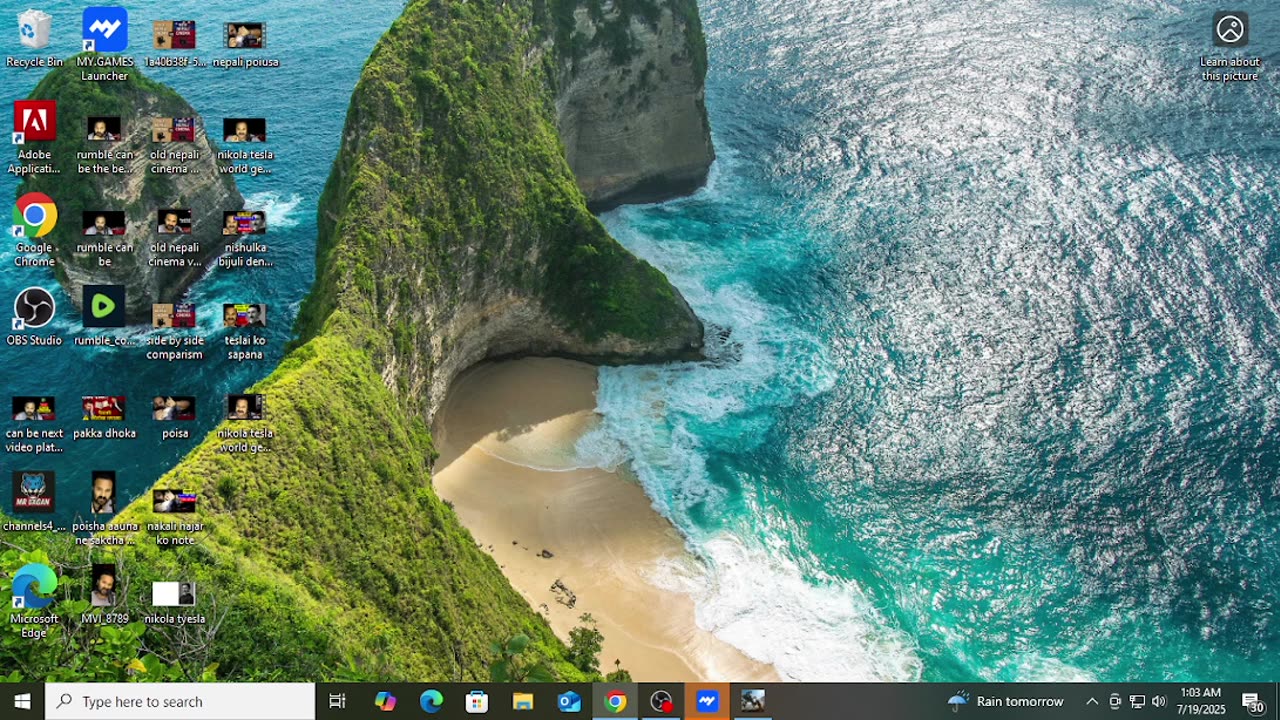Launch Copilot from the taskbar

coord(385,701)
